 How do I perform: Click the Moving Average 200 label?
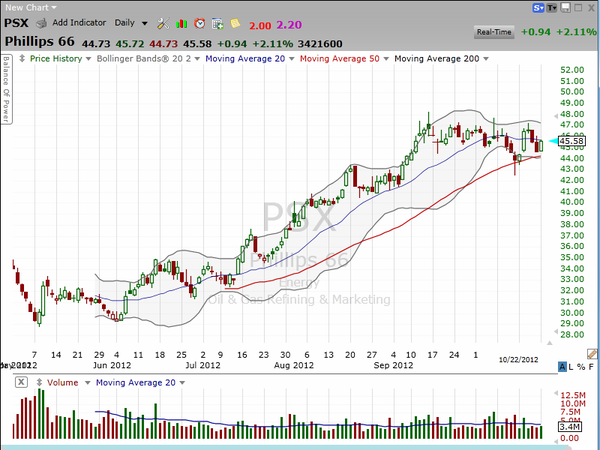437,59
